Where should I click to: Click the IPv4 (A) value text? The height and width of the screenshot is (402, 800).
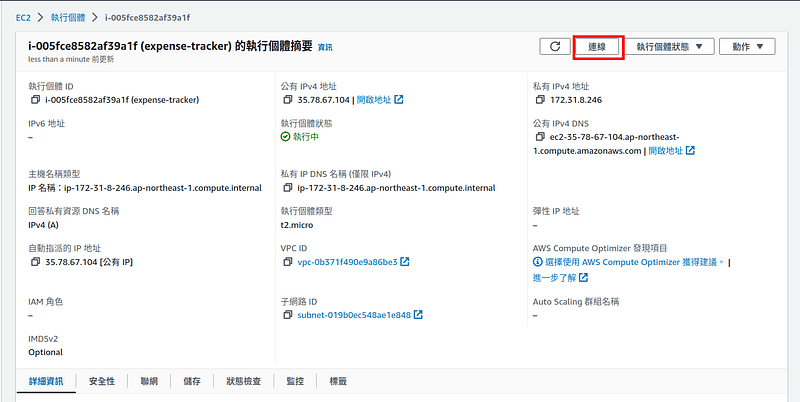point(43,224)
